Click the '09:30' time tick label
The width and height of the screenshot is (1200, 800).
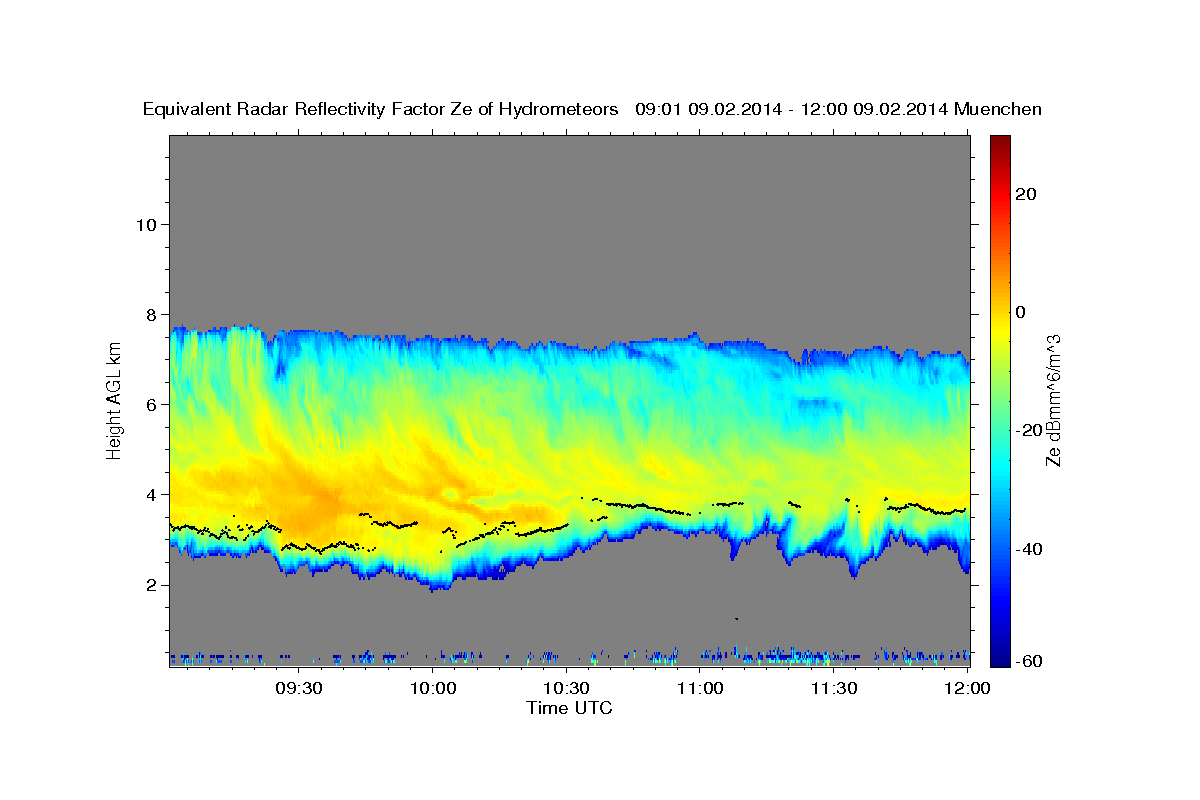point(299,688)
